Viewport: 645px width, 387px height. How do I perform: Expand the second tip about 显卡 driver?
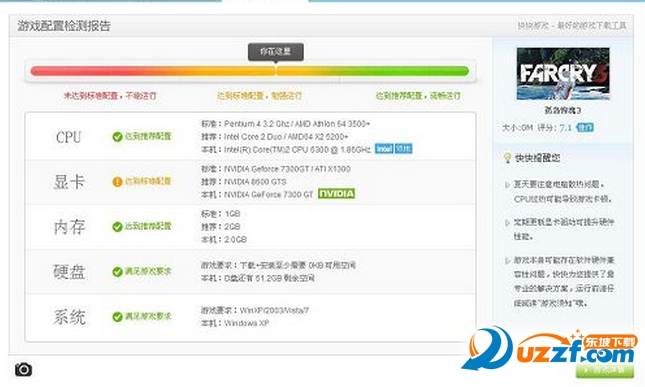click(507, 223)
